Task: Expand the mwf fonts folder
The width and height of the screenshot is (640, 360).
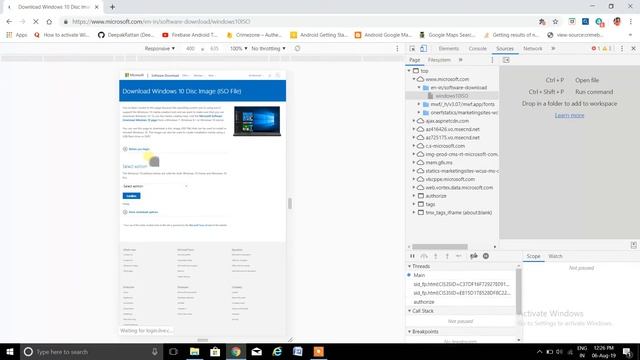Action: click(x=419, y=104)
